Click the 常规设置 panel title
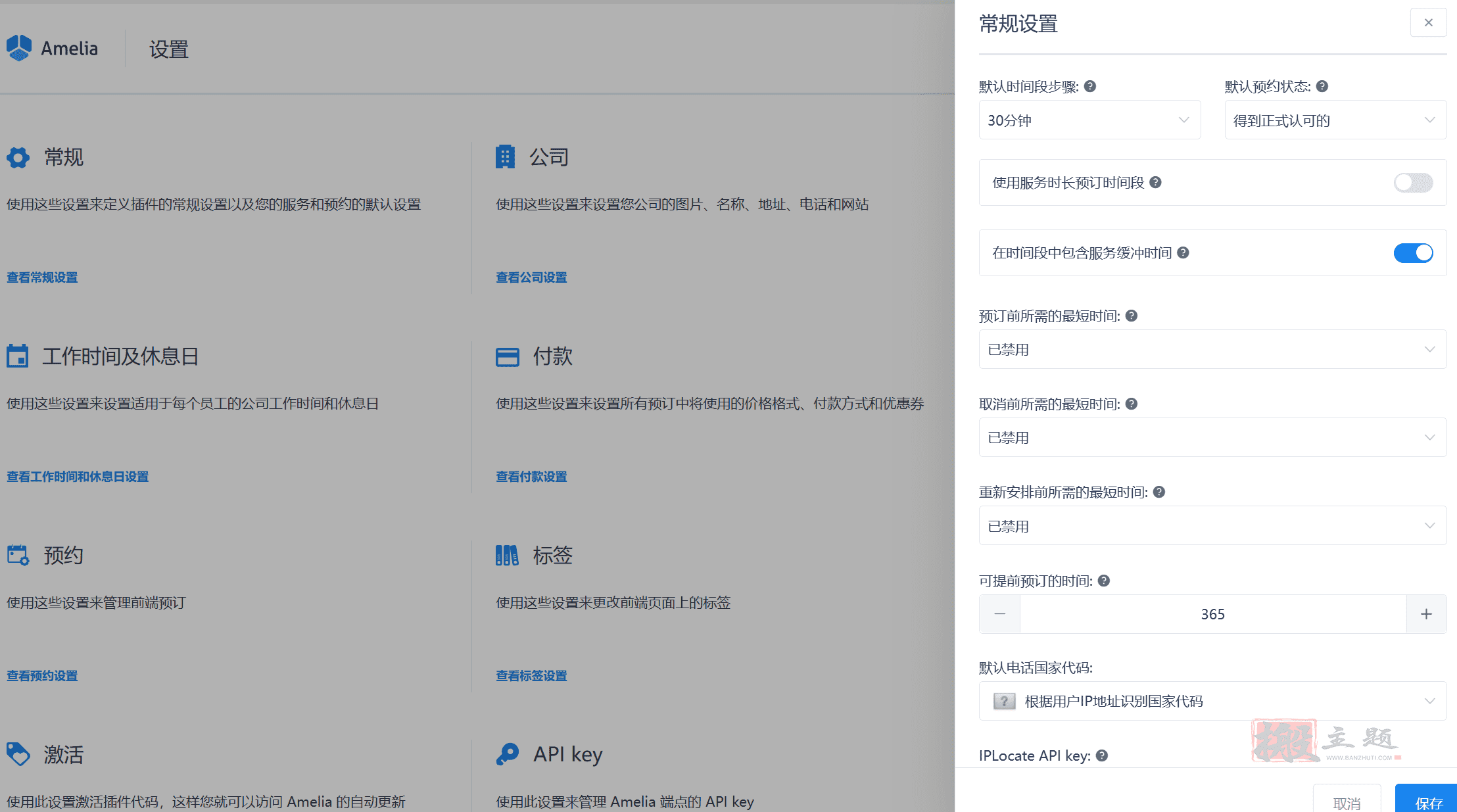This screenshot has height=812, width=1457. click(x=1018, y=24)
